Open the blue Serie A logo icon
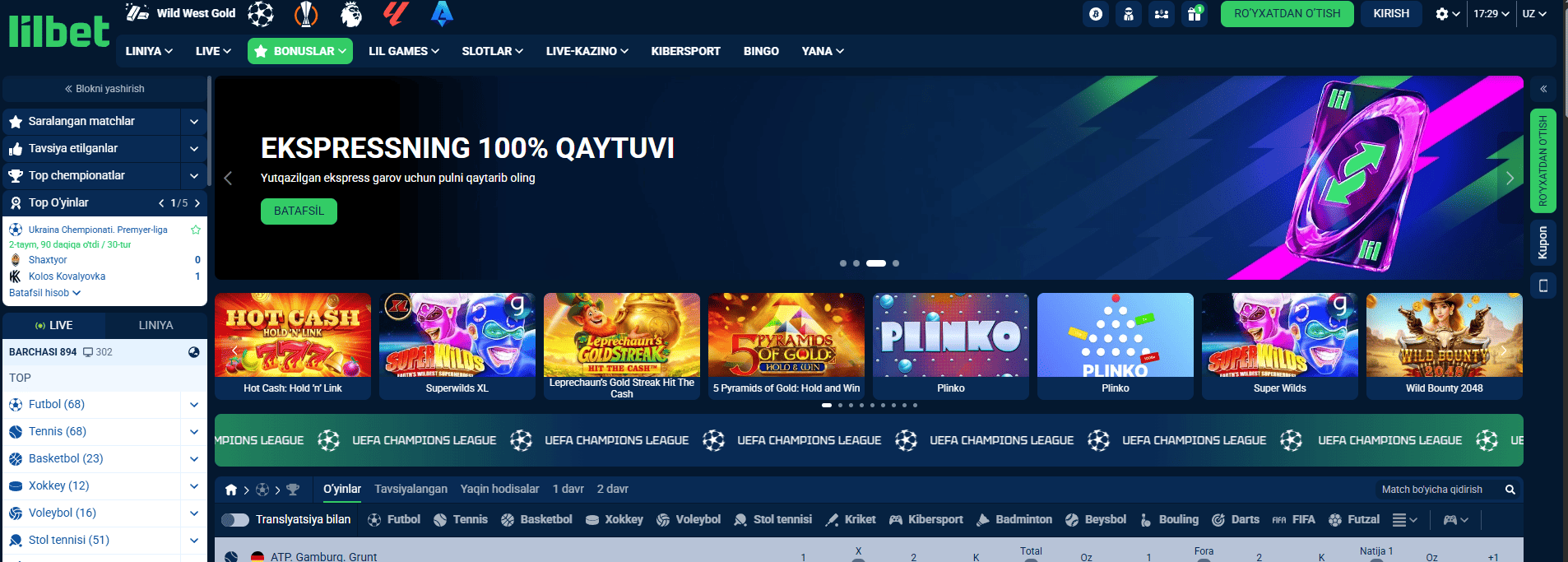Image resolution: width=1568 pixels, height=562 pixels. (x=442, y=13)
